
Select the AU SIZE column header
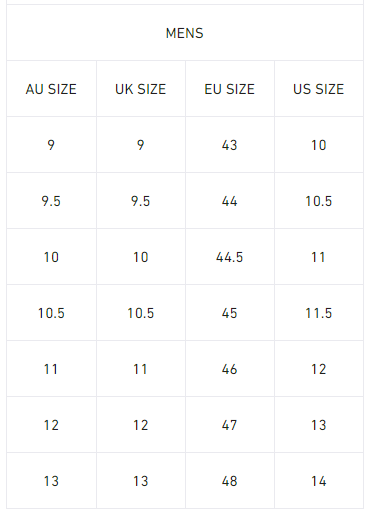51,89
